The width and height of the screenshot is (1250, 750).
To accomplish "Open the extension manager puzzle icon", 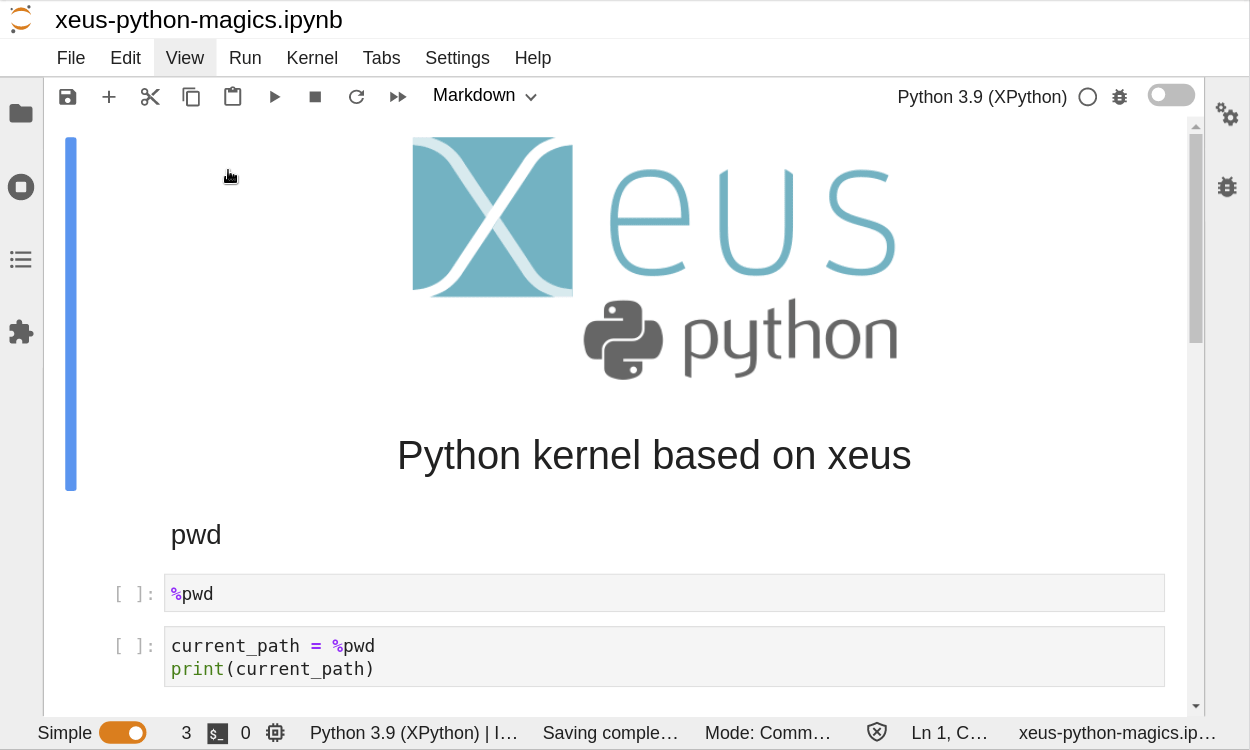I will pos(21,332).
